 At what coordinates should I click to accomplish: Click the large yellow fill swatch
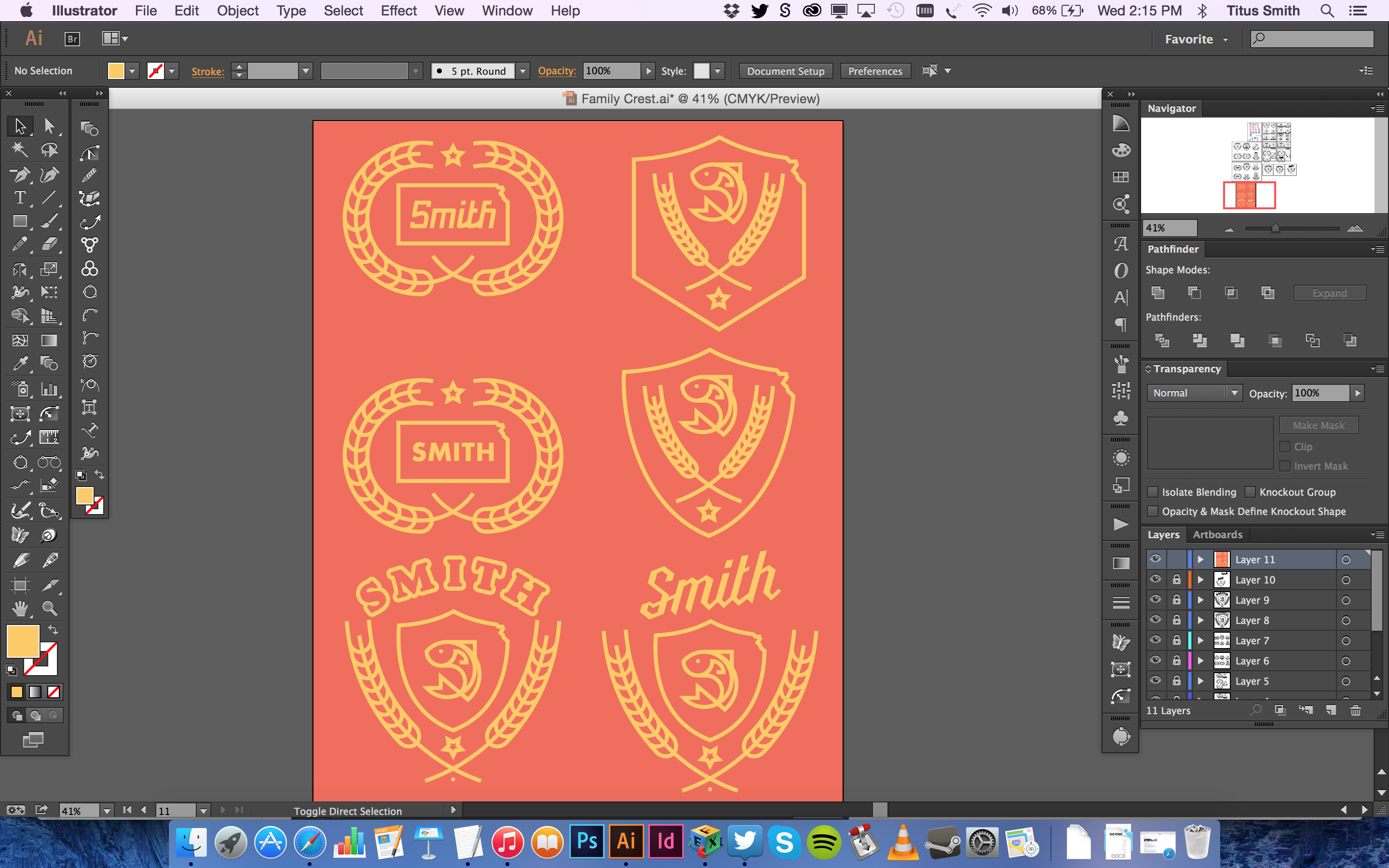click(x=23, y=641)
